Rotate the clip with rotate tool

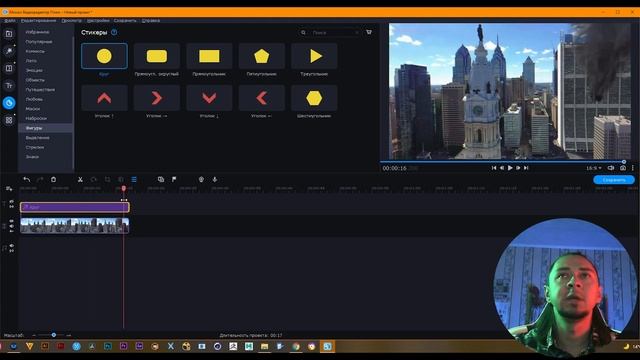coord(94,180)
